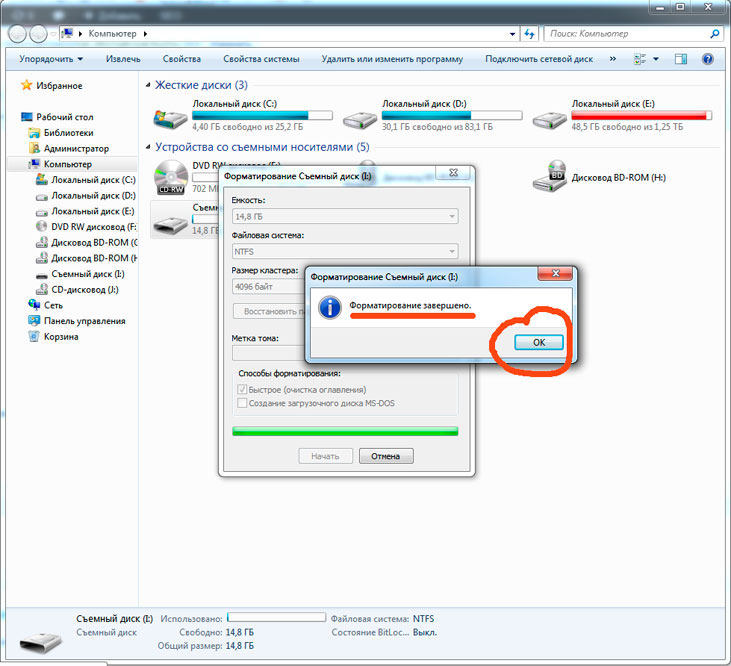
Task: Toggle Создание загрузочного диска MS-DOS checkbox
Action: (x=242, y=403)
